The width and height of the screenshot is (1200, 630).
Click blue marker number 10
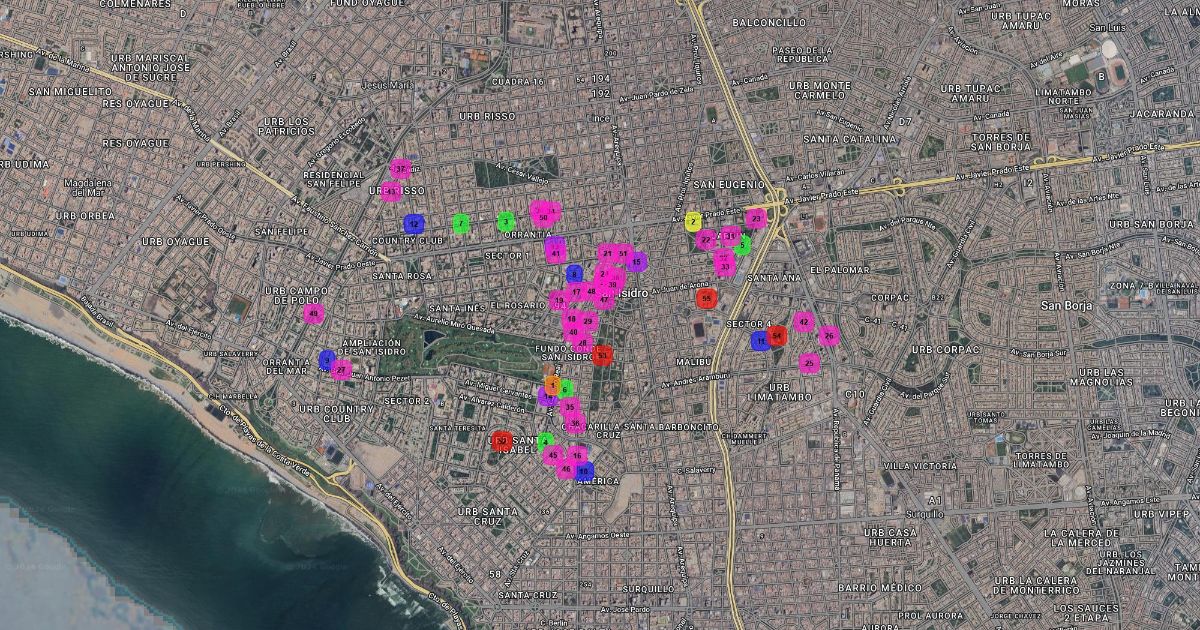click(584, 470)
